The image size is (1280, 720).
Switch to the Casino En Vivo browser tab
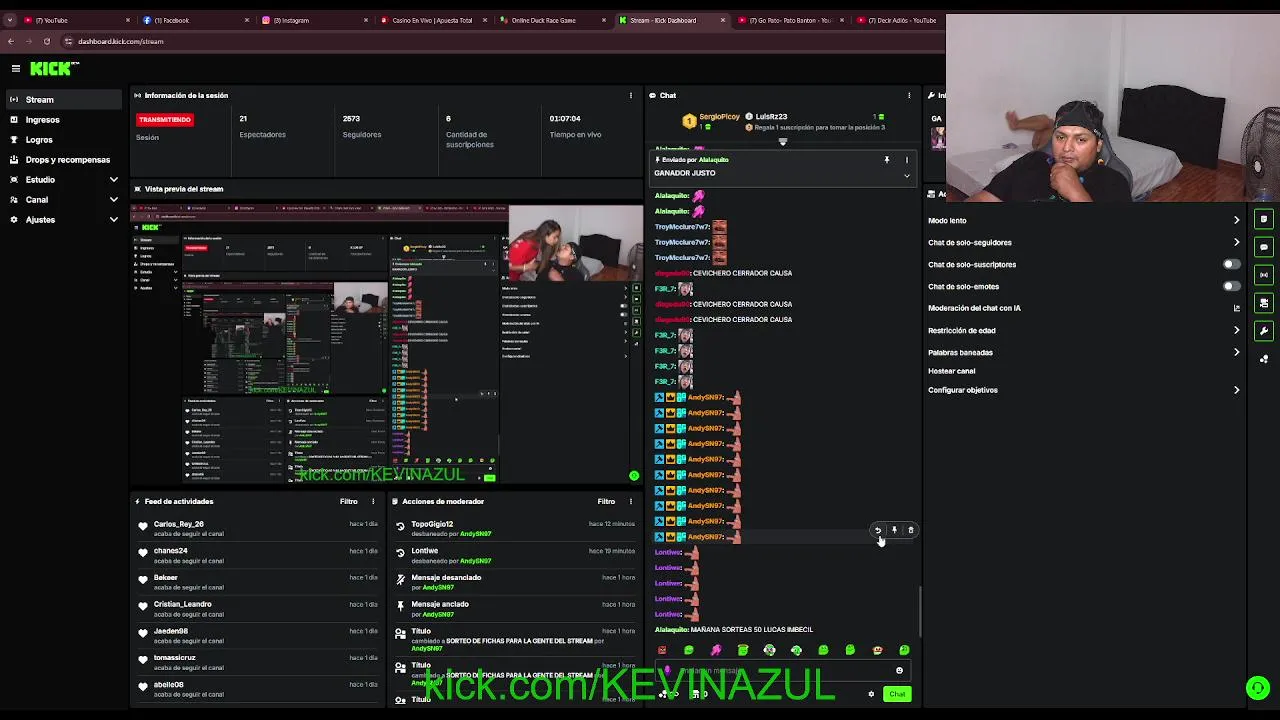(x=433, y=20)
